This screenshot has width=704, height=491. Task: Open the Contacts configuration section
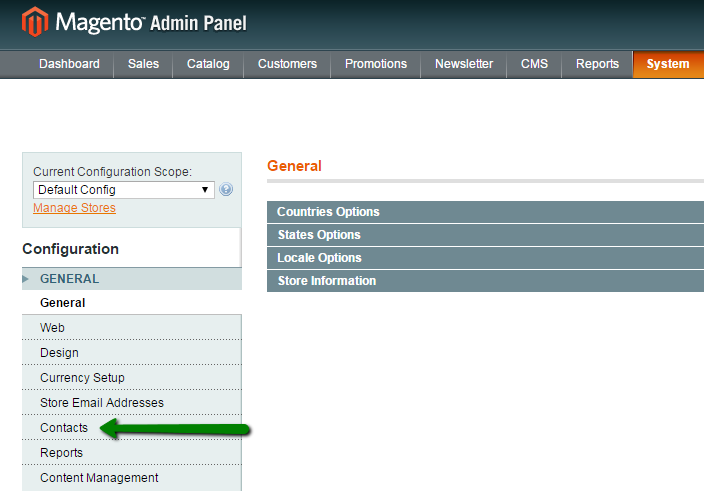point(132,428)
